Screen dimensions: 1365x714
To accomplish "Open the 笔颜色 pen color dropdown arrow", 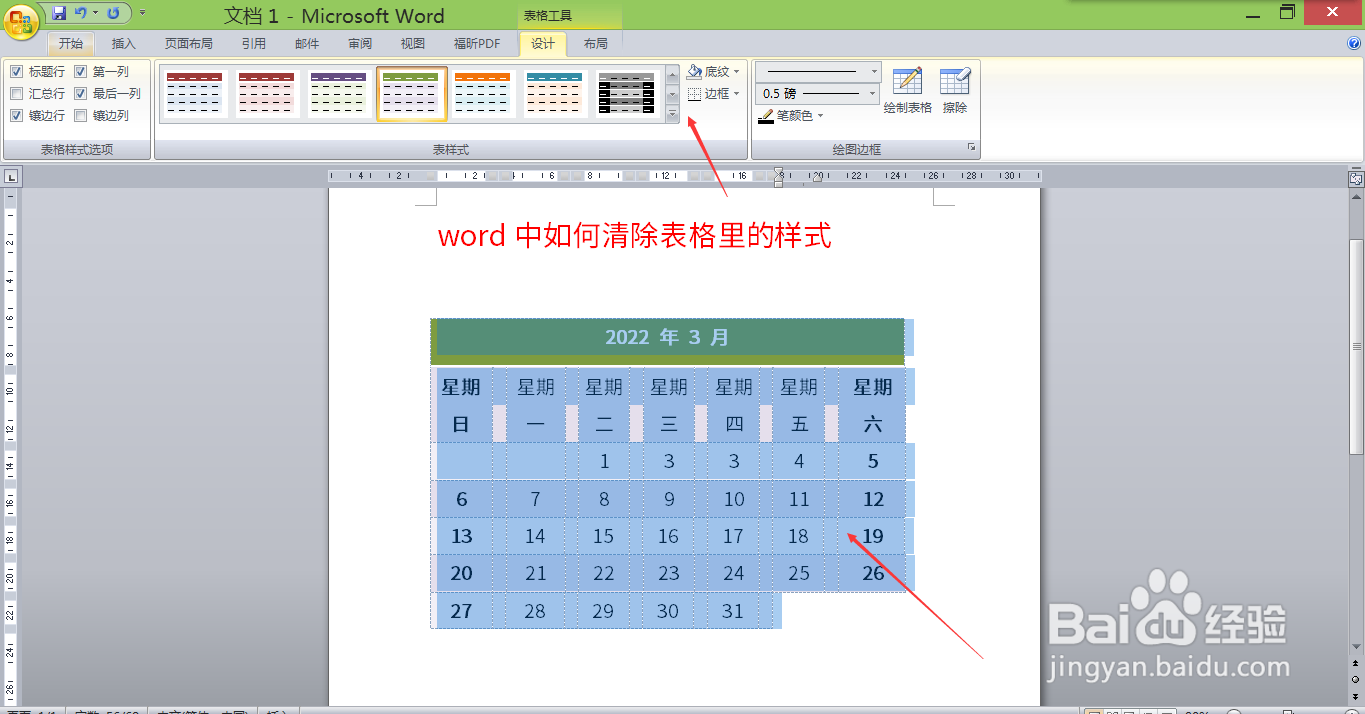I will [x=821, y=116].
